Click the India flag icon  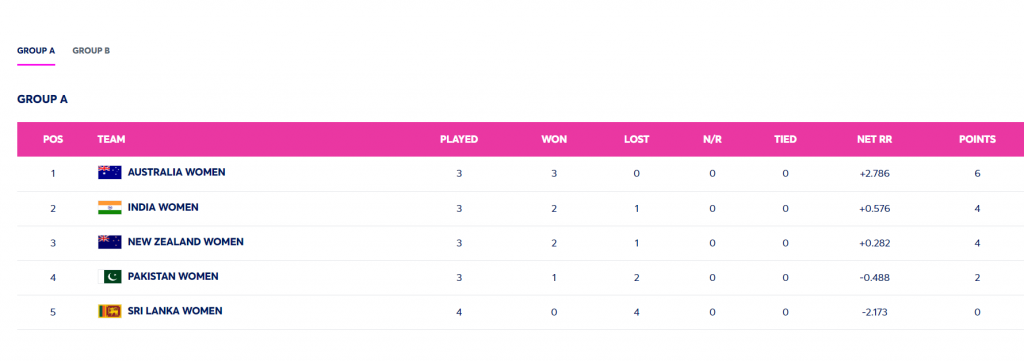[x=110, y=208]
